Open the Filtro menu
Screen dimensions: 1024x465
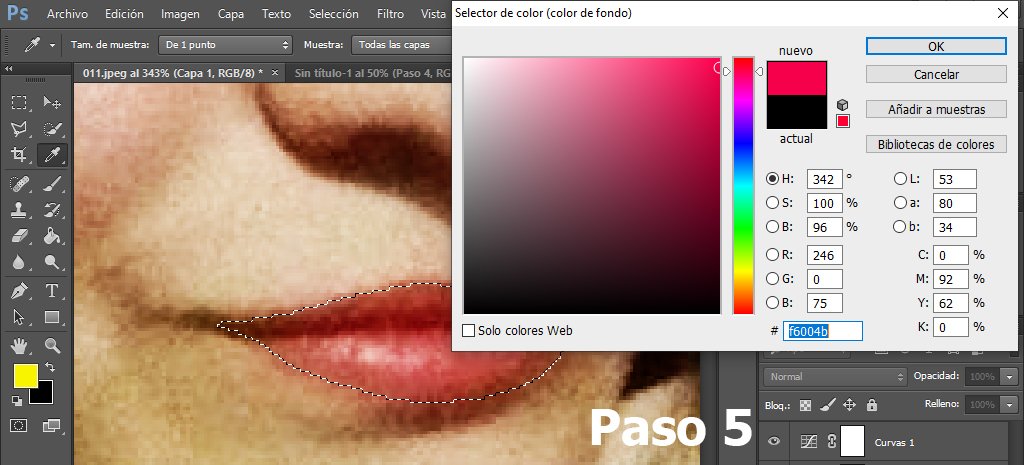pos(391,14)
